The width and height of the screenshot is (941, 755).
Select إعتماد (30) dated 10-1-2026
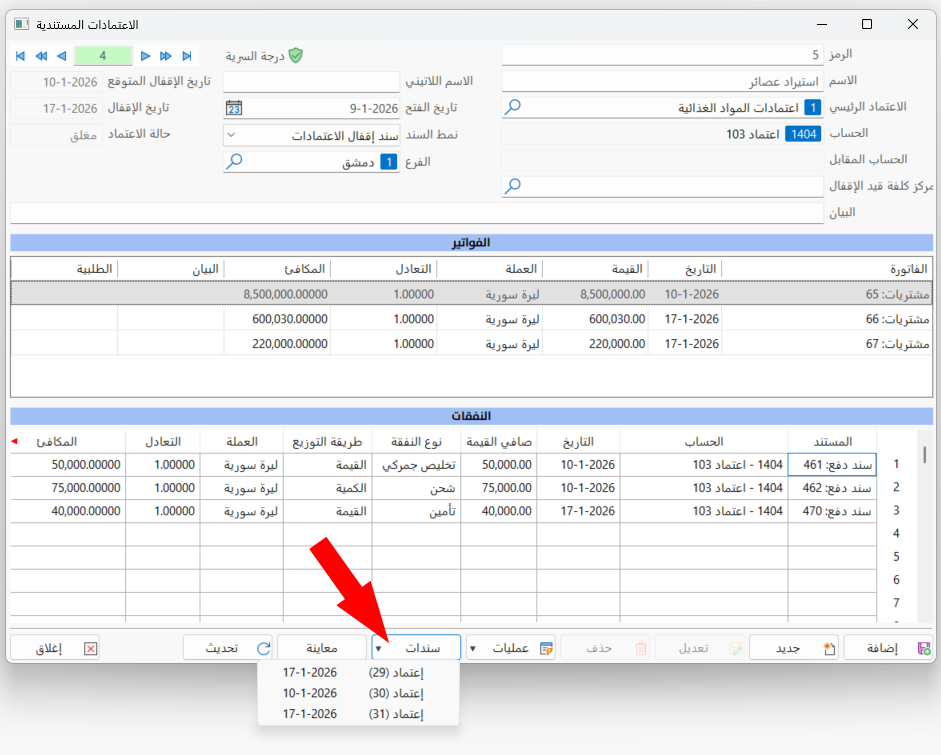click(x=358, y=693)
